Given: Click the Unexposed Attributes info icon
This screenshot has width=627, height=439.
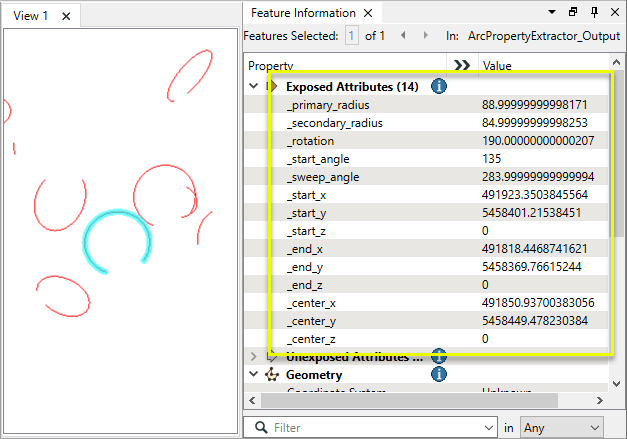Looking at the screenshot, I should tap(438, 356).
